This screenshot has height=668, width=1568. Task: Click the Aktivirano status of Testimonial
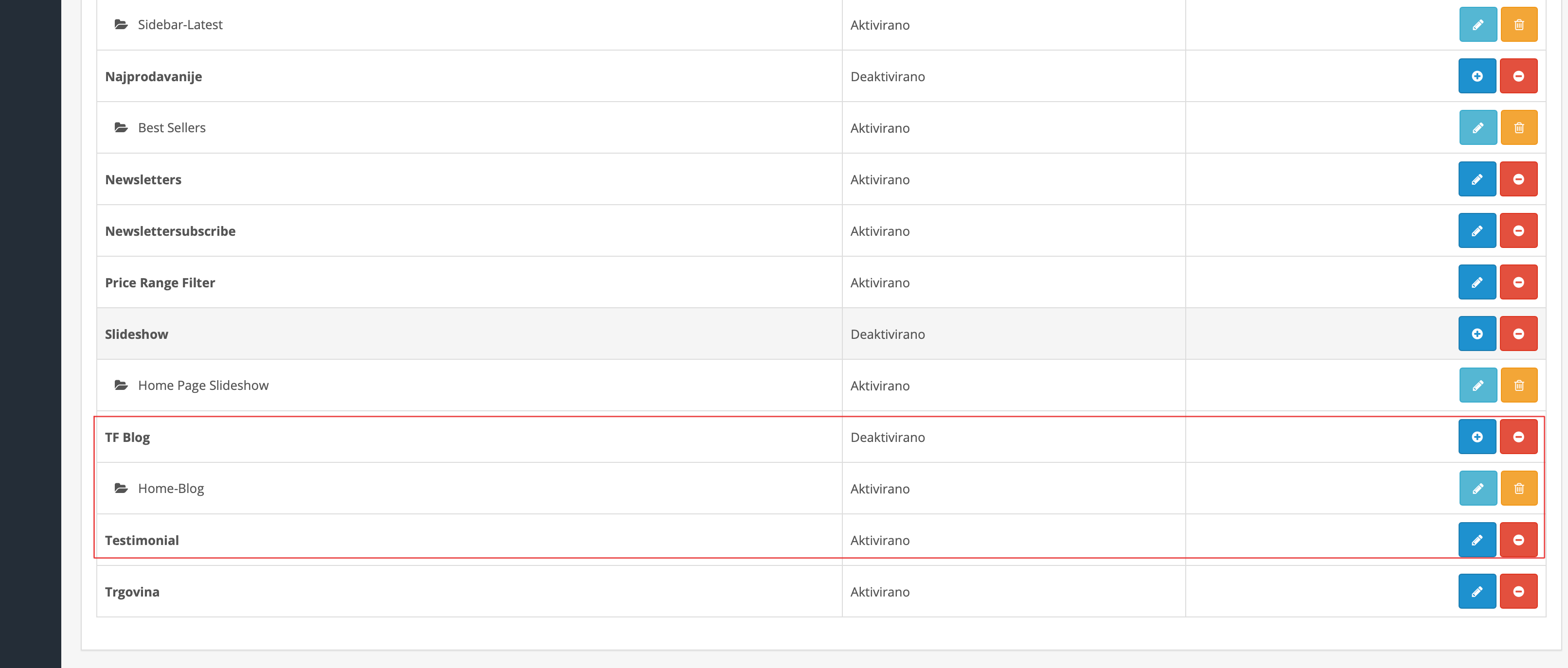coord(879,540)
